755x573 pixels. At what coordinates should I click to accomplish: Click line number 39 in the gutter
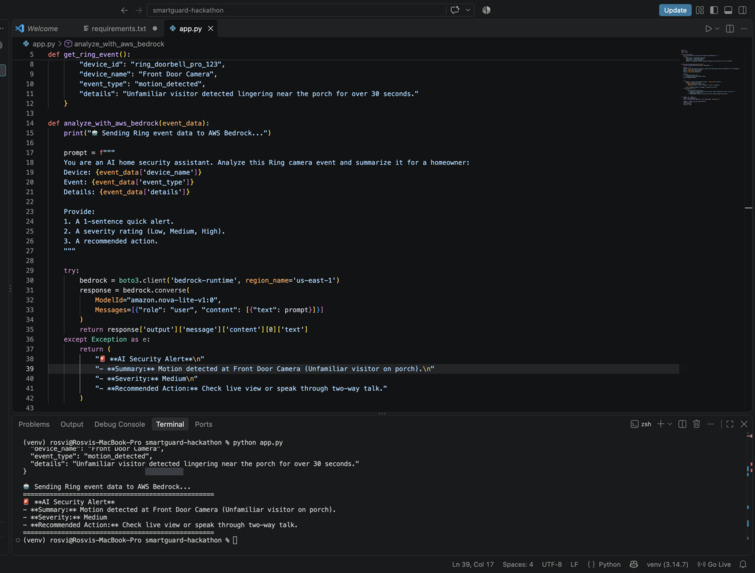30,369
